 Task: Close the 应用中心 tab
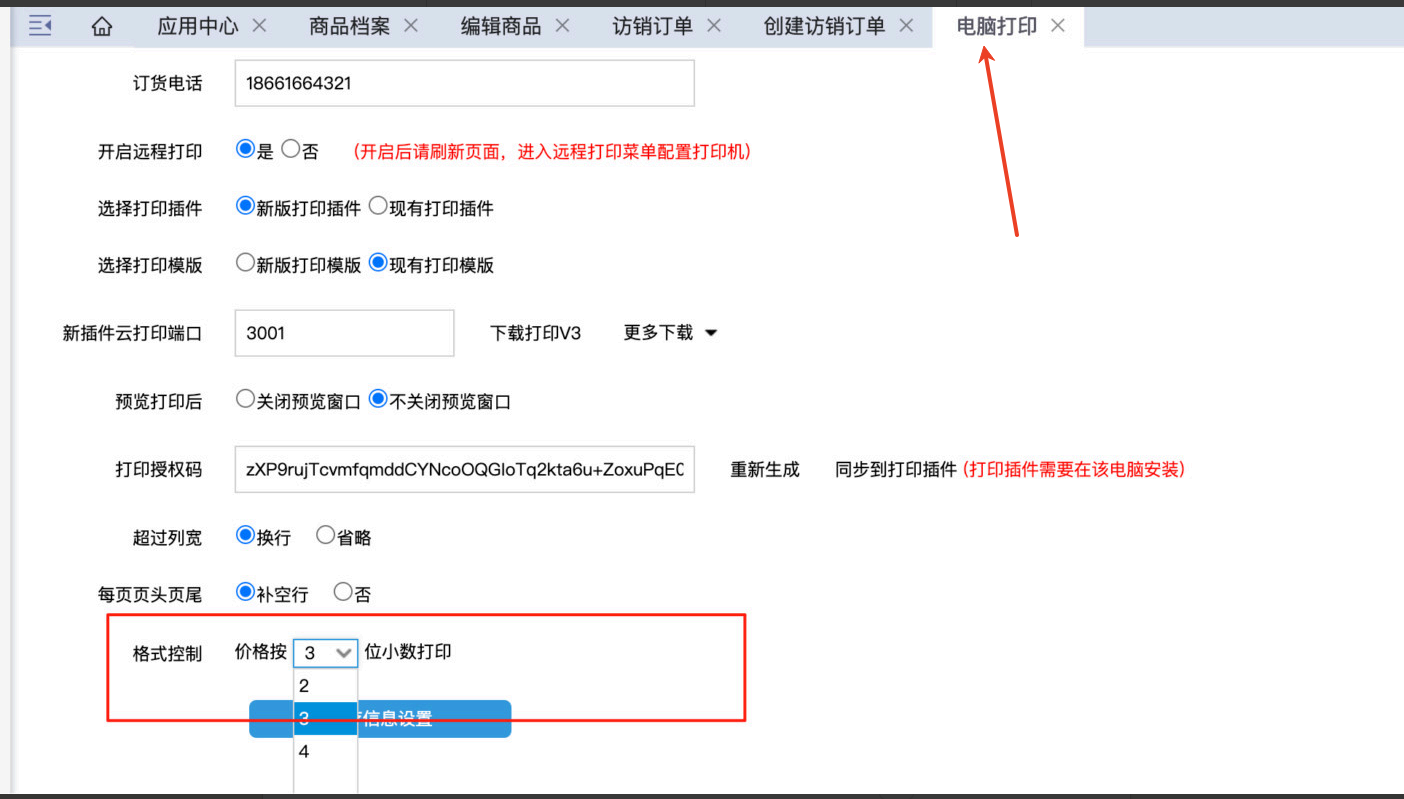pos(259,26)
